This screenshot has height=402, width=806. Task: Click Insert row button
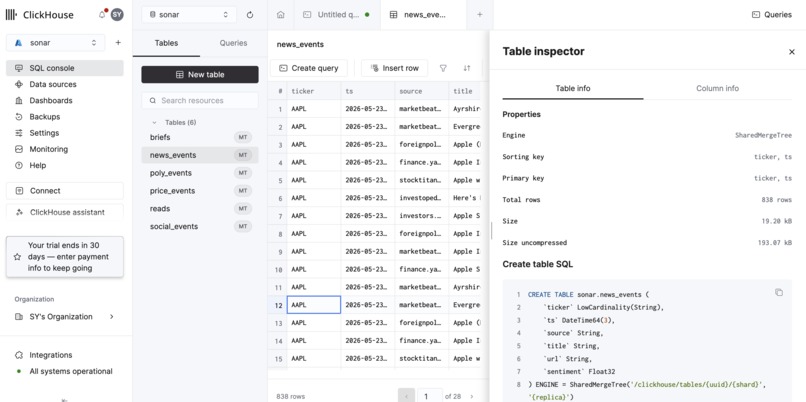click(394, 68)
